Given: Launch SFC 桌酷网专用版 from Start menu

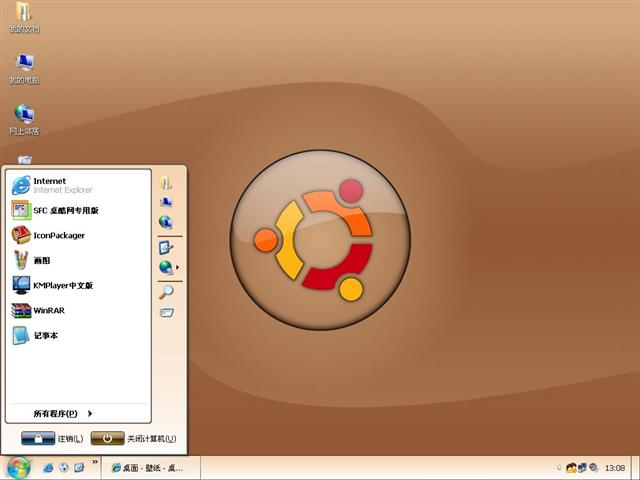Looking at the screenshot, I should [x=78, y=211].
